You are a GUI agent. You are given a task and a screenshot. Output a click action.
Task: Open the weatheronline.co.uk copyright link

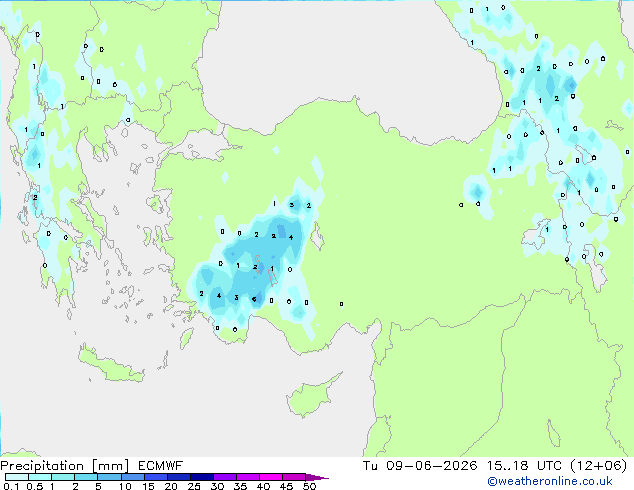(550, 481)
